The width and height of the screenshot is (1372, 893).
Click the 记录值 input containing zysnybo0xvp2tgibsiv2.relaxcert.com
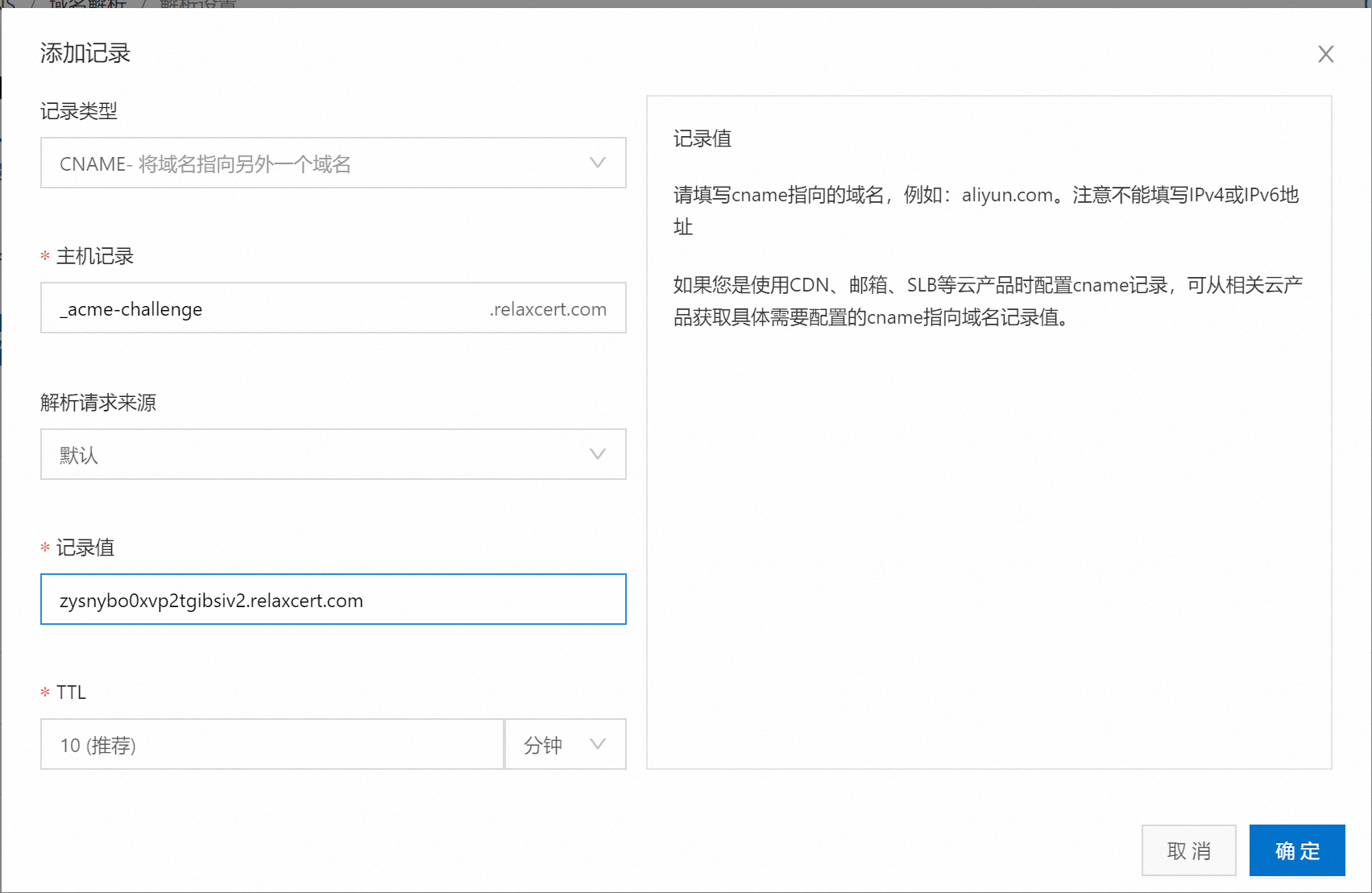coord(334,599)
